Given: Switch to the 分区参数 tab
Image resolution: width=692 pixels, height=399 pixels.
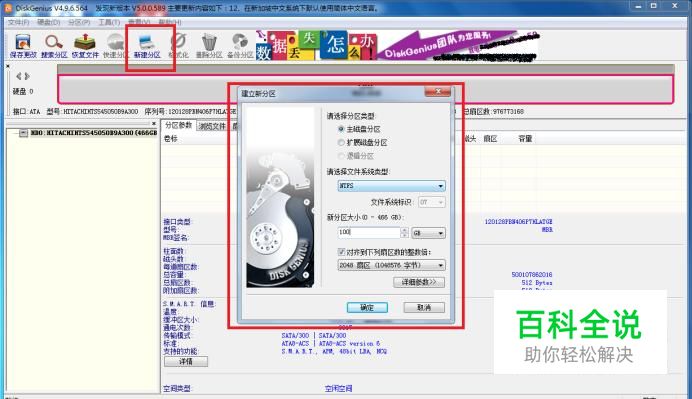Looking at the screenshot, I should pyautogui.click(x=178, y=125).
